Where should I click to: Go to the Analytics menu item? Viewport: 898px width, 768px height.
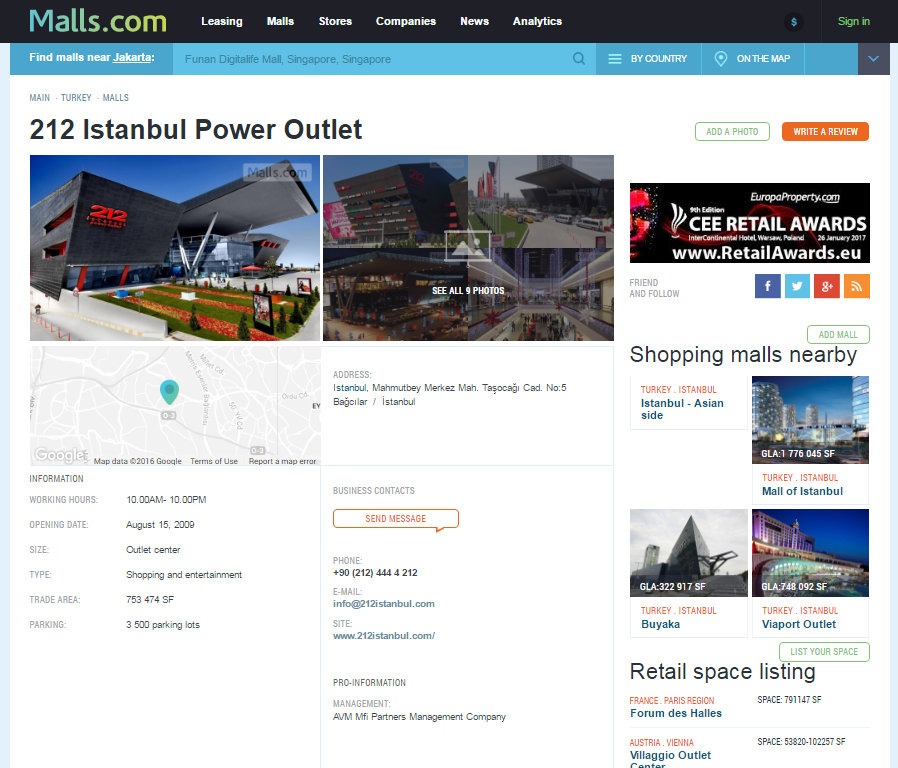pos(537,21)
